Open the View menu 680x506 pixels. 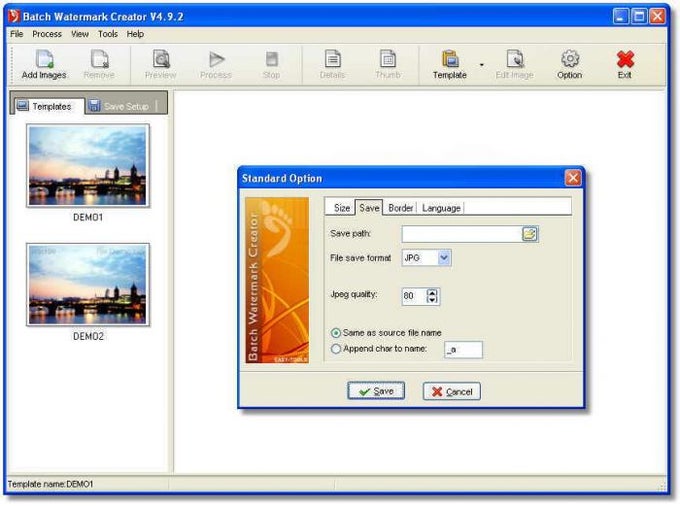pos(80,34)
